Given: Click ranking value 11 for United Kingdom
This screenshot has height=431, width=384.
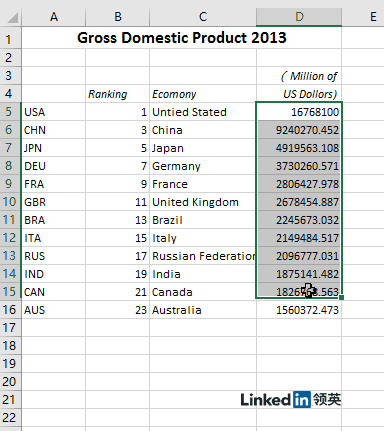Looking at the screenshot, I should pos(118,202).
